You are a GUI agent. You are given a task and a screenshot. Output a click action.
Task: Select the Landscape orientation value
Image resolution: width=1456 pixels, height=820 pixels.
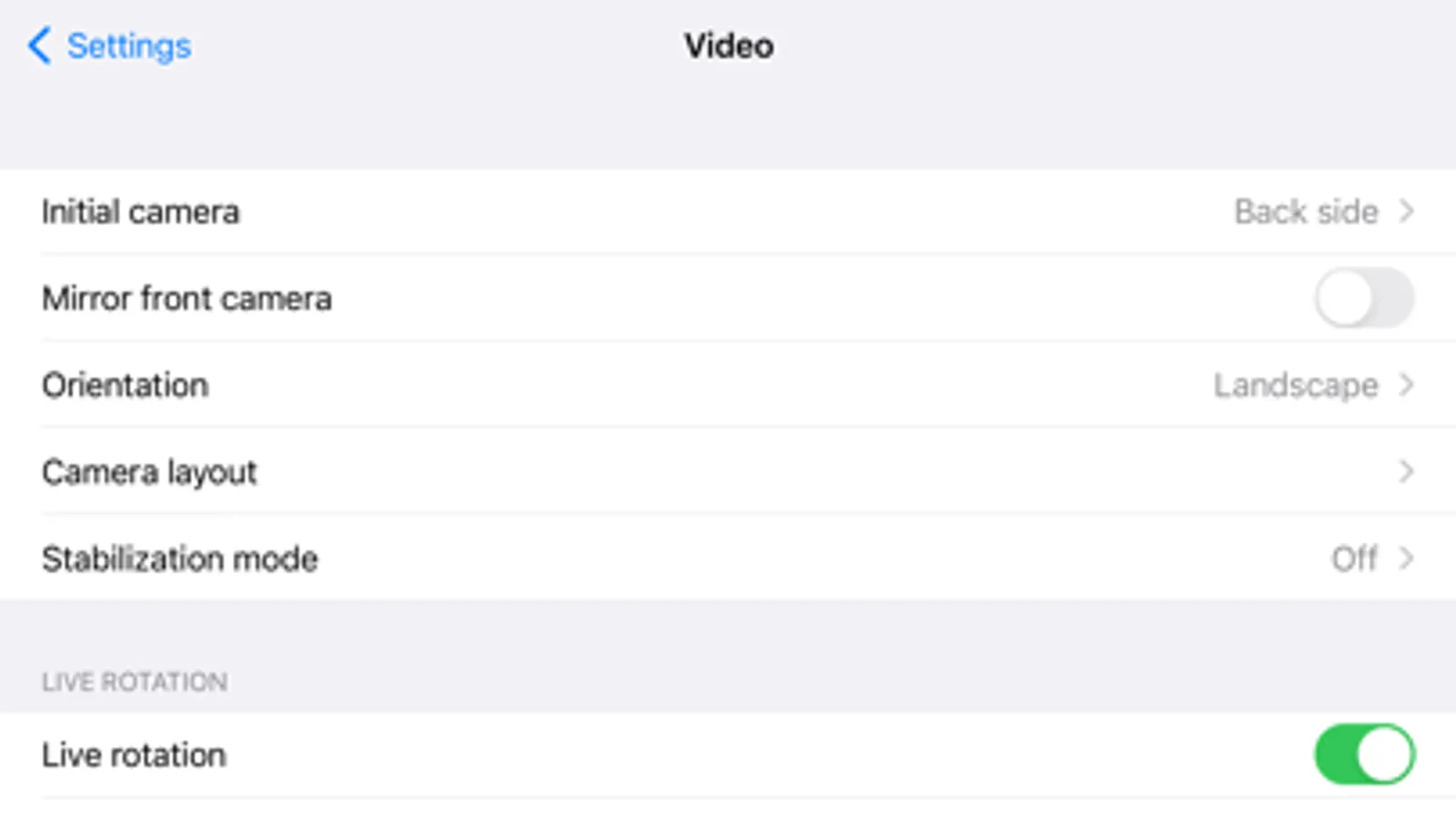click(x=1295, y=385)
